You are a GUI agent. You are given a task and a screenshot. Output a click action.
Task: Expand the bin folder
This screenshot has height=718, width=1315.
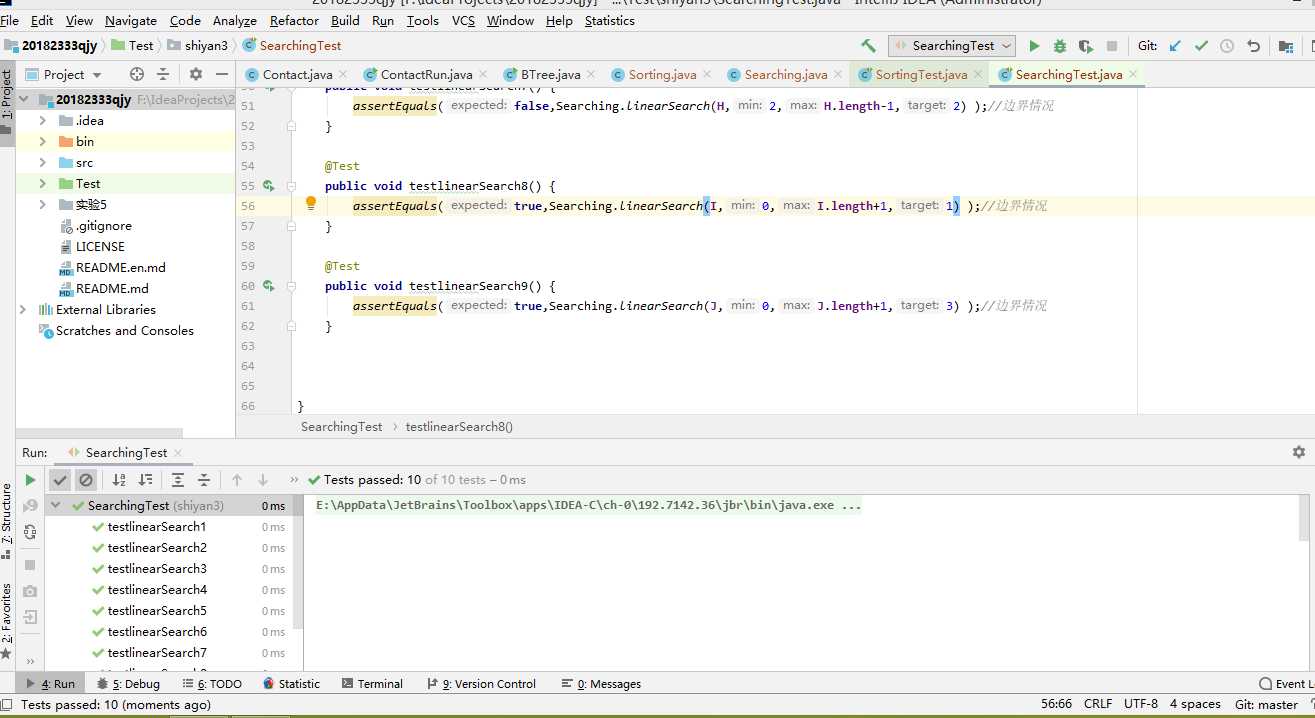pos(42,141)
